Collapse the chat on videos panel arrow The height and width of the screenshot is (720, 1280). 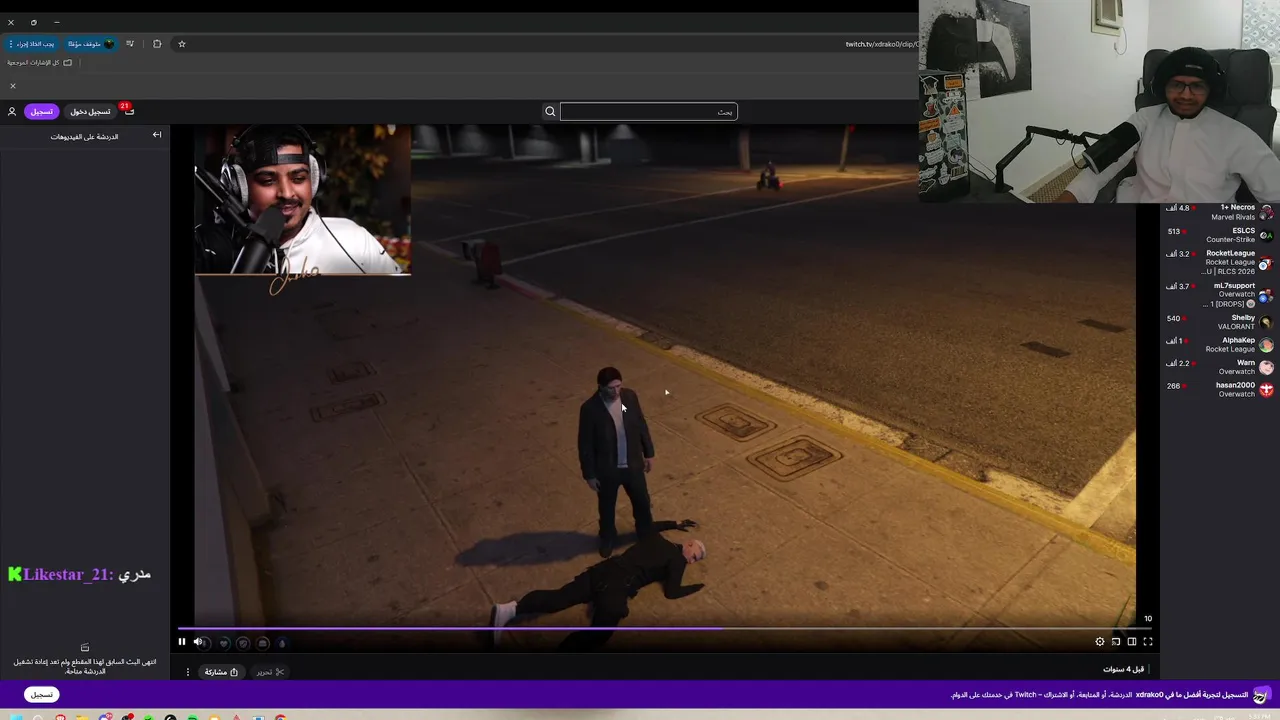click(x=157, y=134)
